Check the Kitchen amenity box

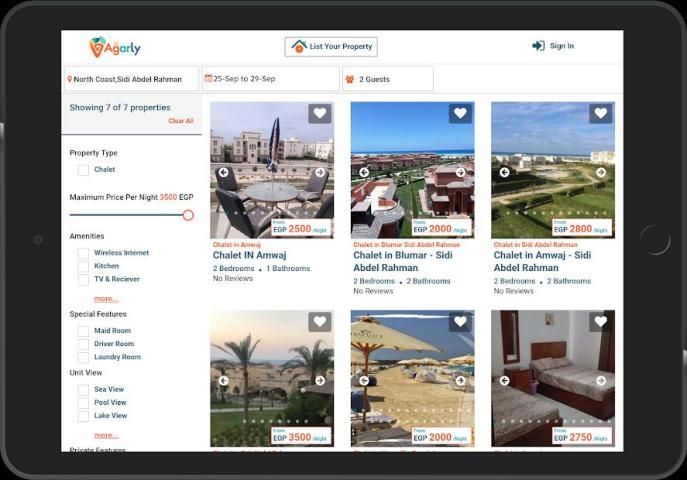pyautogui.click(x=83, y=266)
